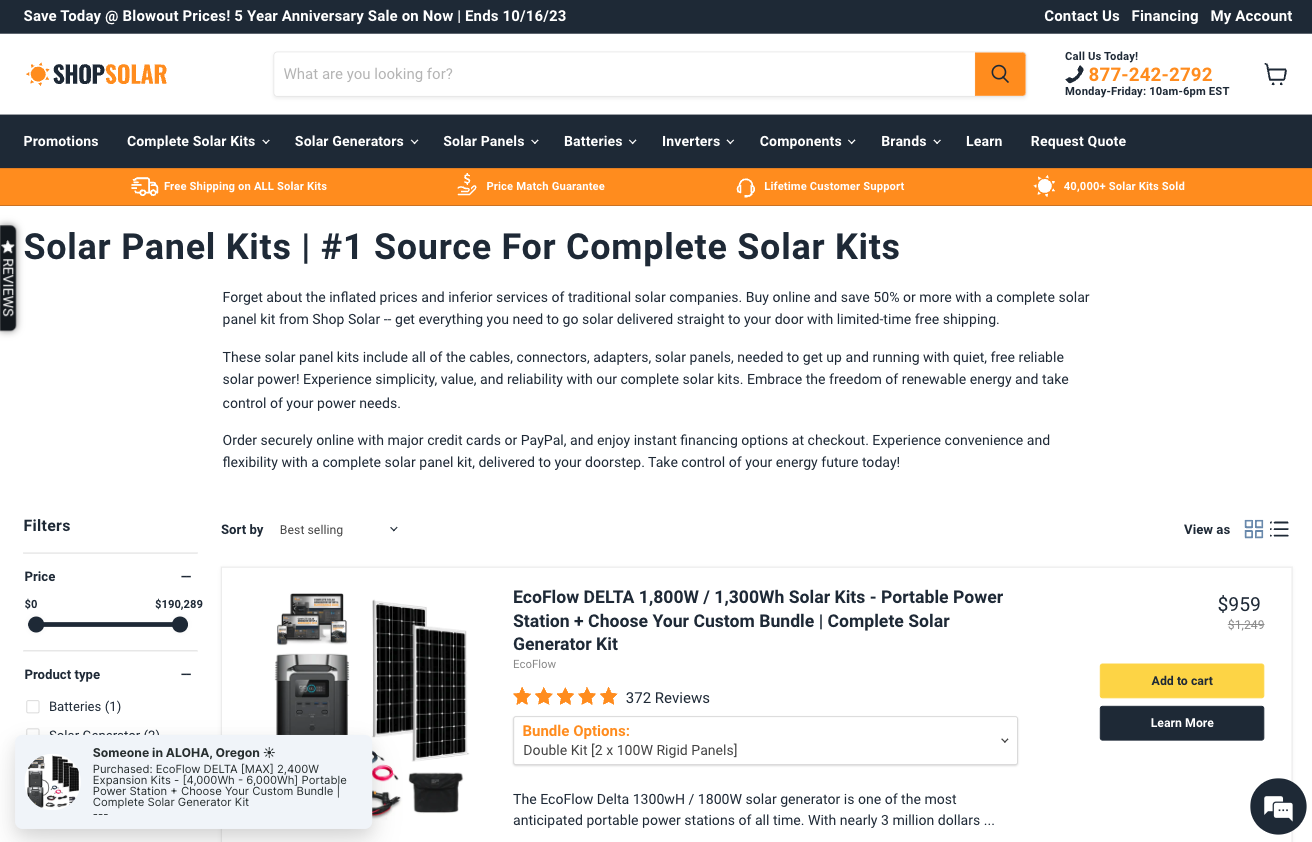Check the Batteries product type filter
1312x842 pixels.
pyautogui.click(x=33, y=706)
